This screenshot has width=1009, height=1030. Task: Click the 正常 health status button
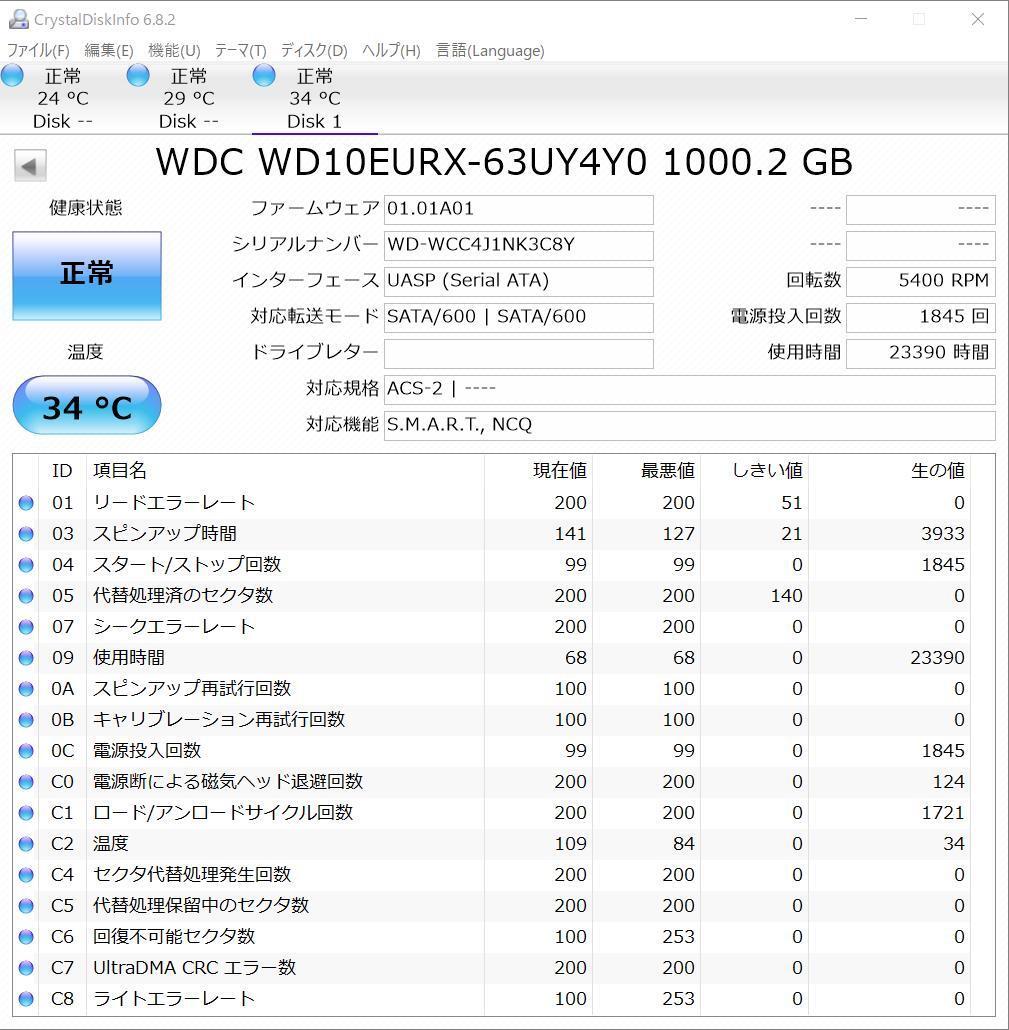point(87,276)
